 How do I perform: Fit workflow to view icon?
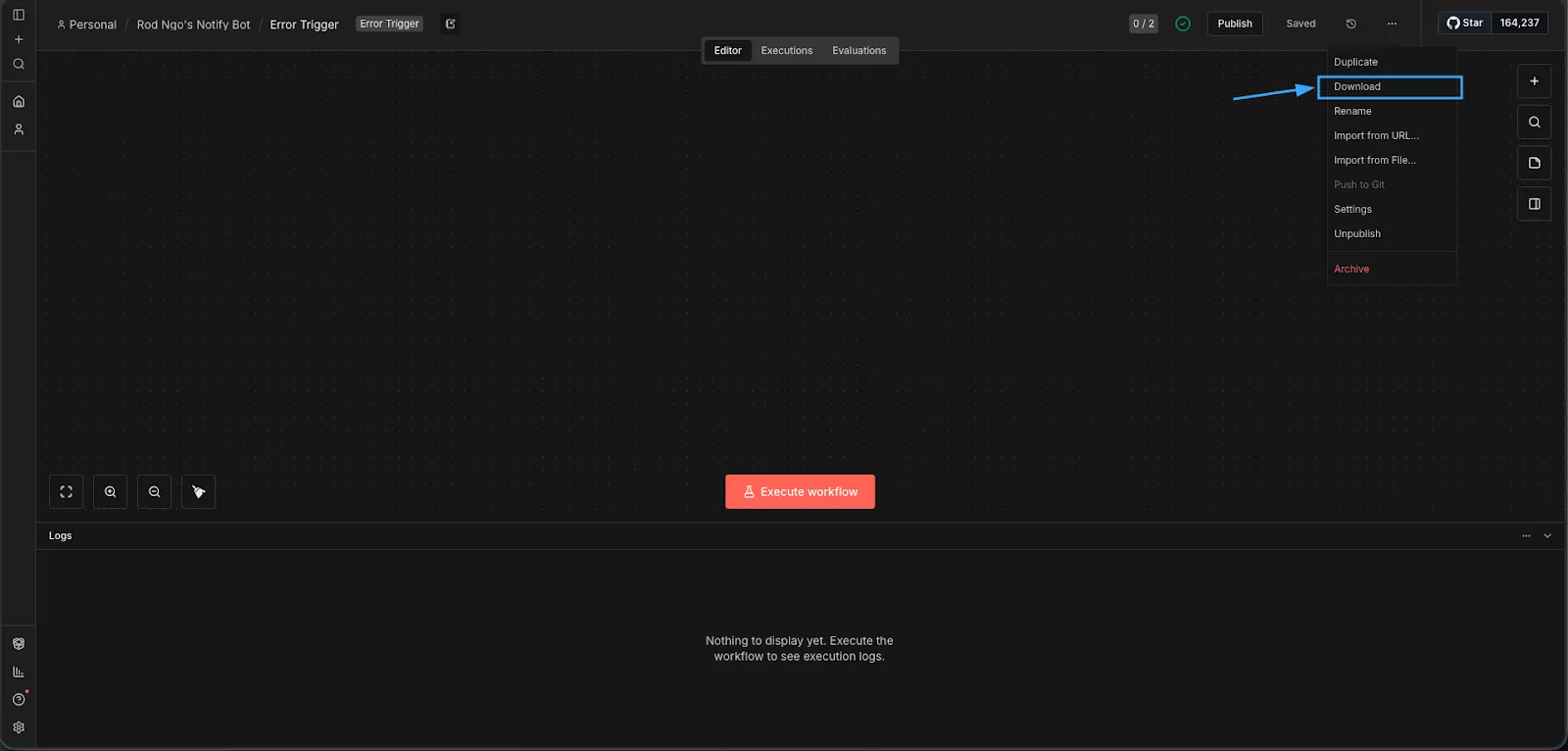click(x=67, y=492)
